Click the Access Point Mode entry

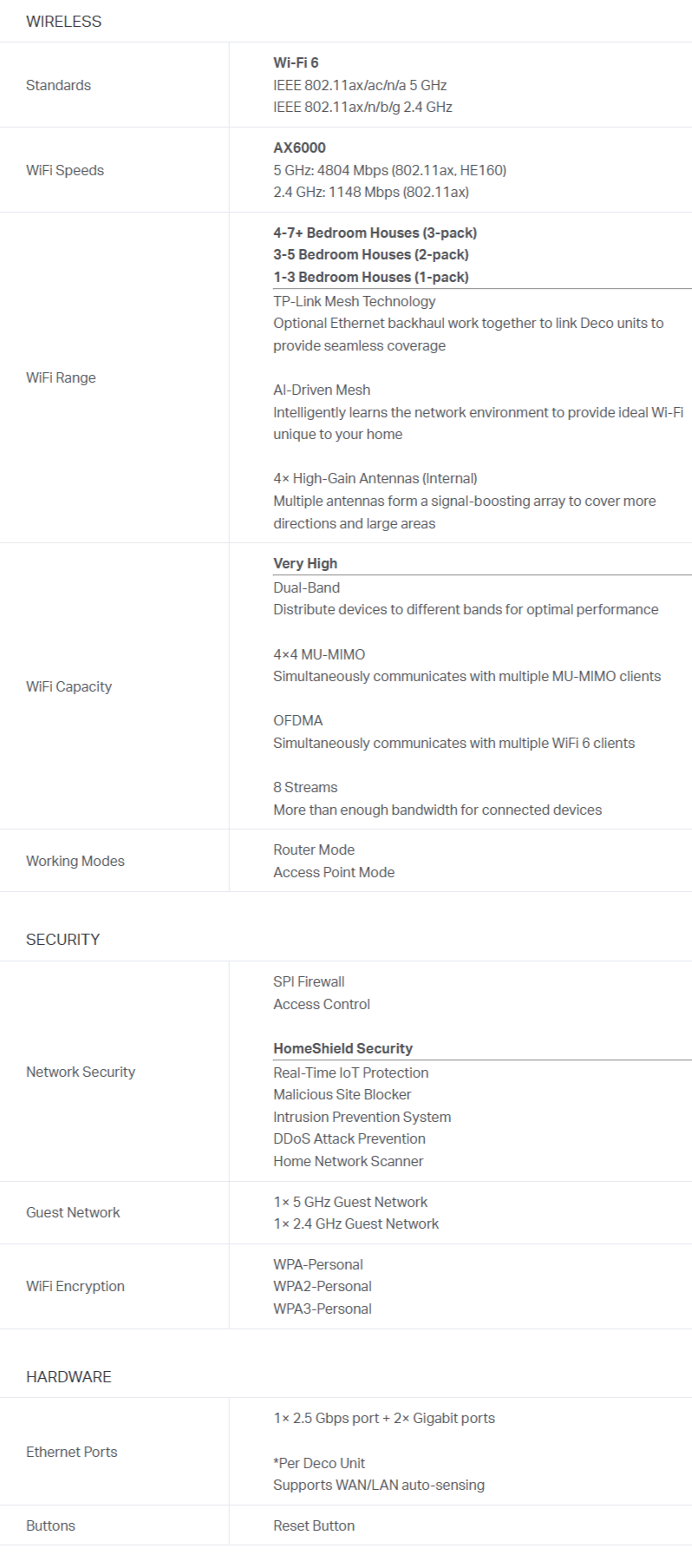[x=334, y=872]
